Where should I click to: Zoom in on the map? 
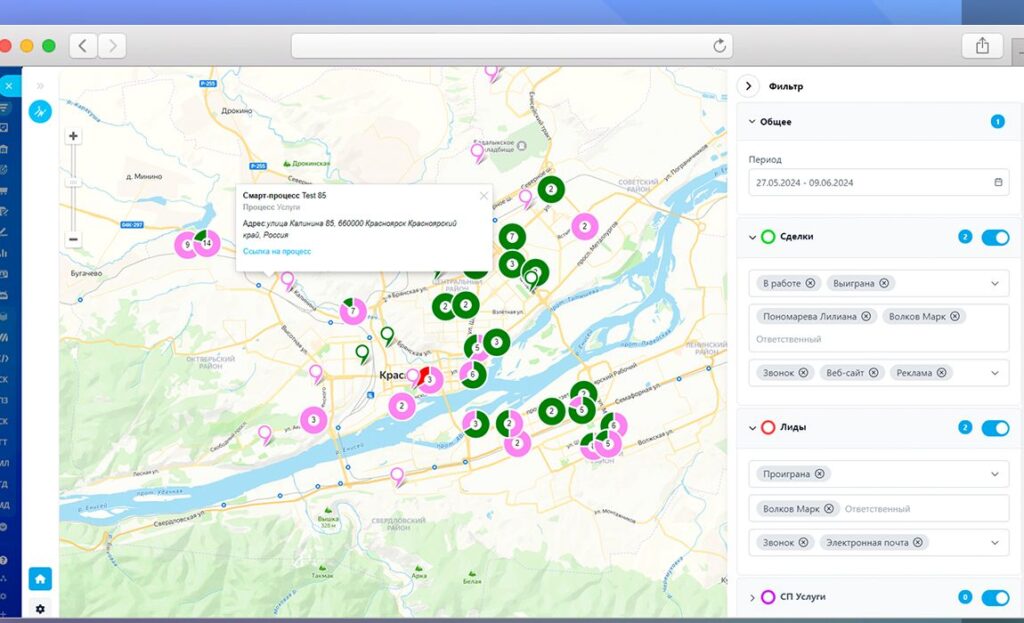[73, 136]
